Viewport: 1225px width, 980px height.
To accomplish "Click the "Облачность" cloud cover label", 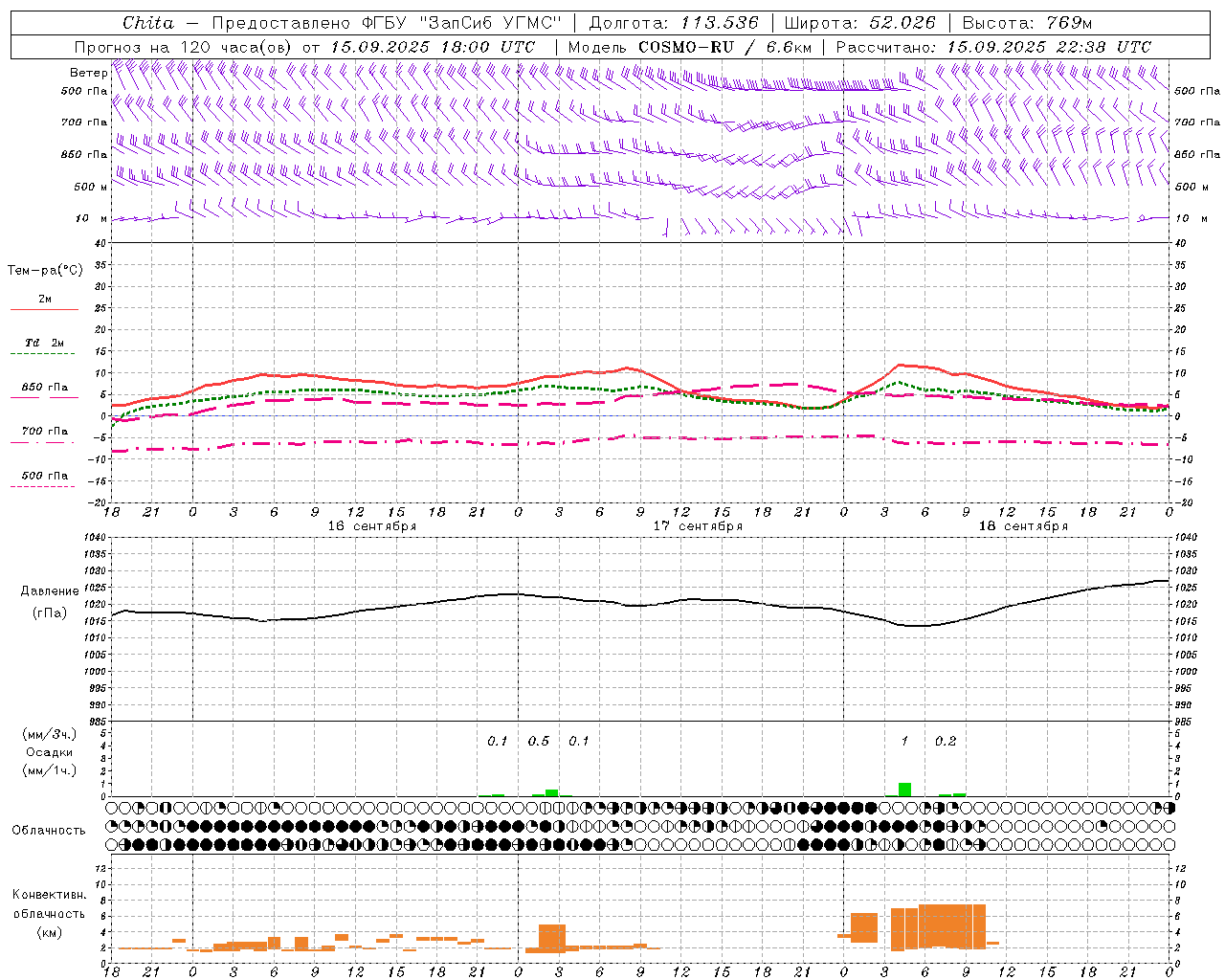I will pos(49,831).
